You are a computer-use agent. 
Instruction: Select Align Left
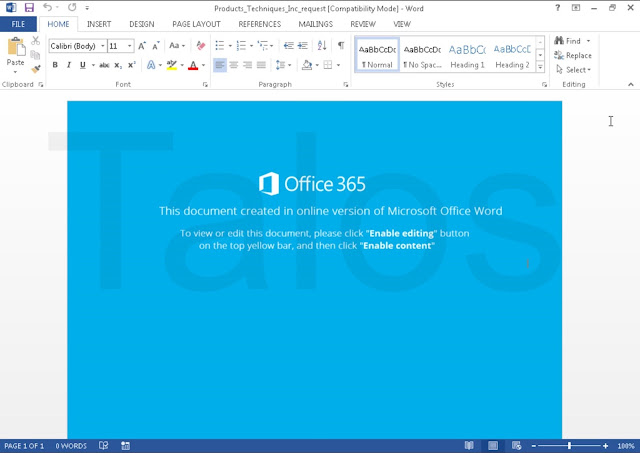(x=220, y=65)
